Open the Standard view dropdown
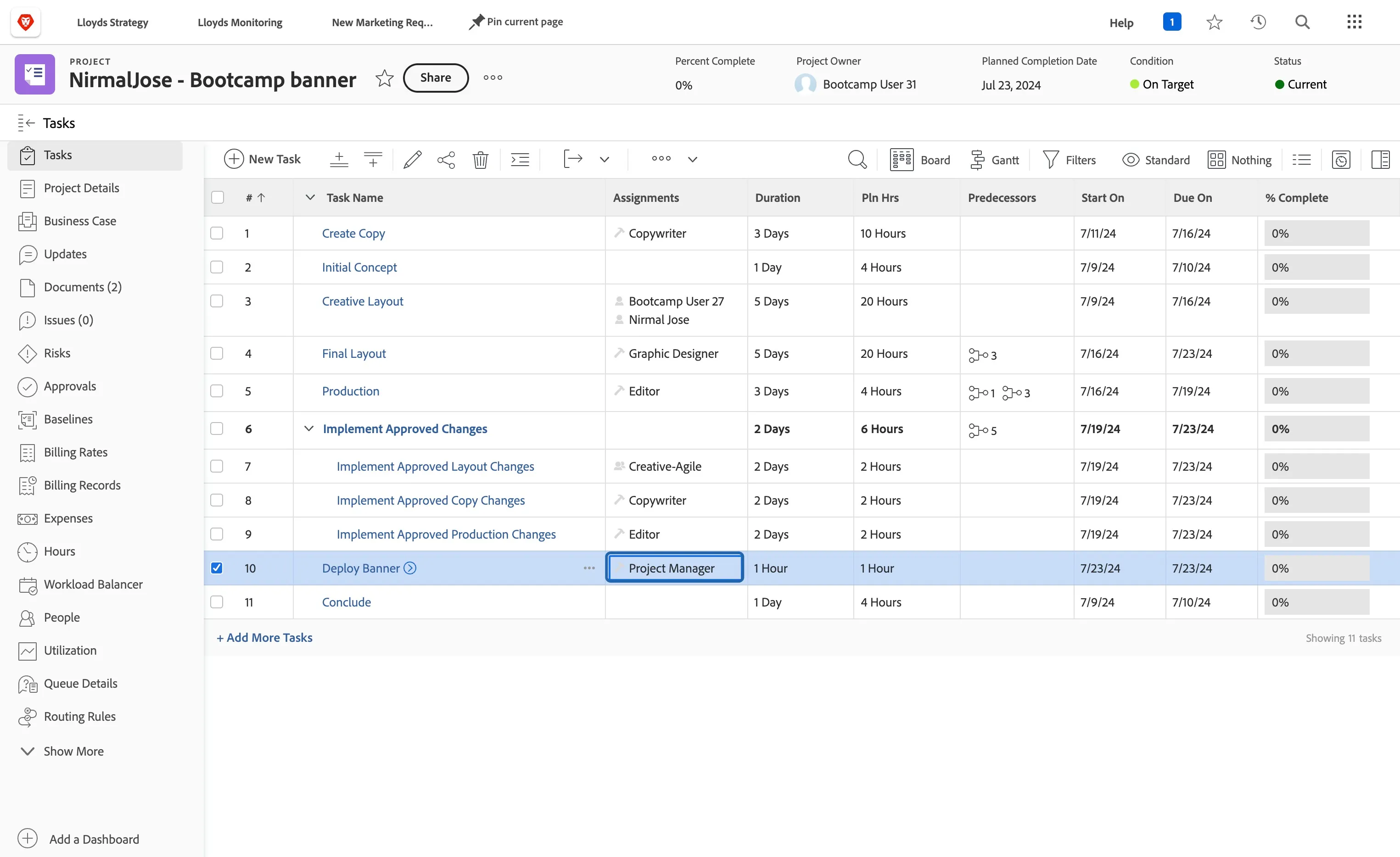Viewport: 1400px width, 857px height. (x=1156, y=160)
